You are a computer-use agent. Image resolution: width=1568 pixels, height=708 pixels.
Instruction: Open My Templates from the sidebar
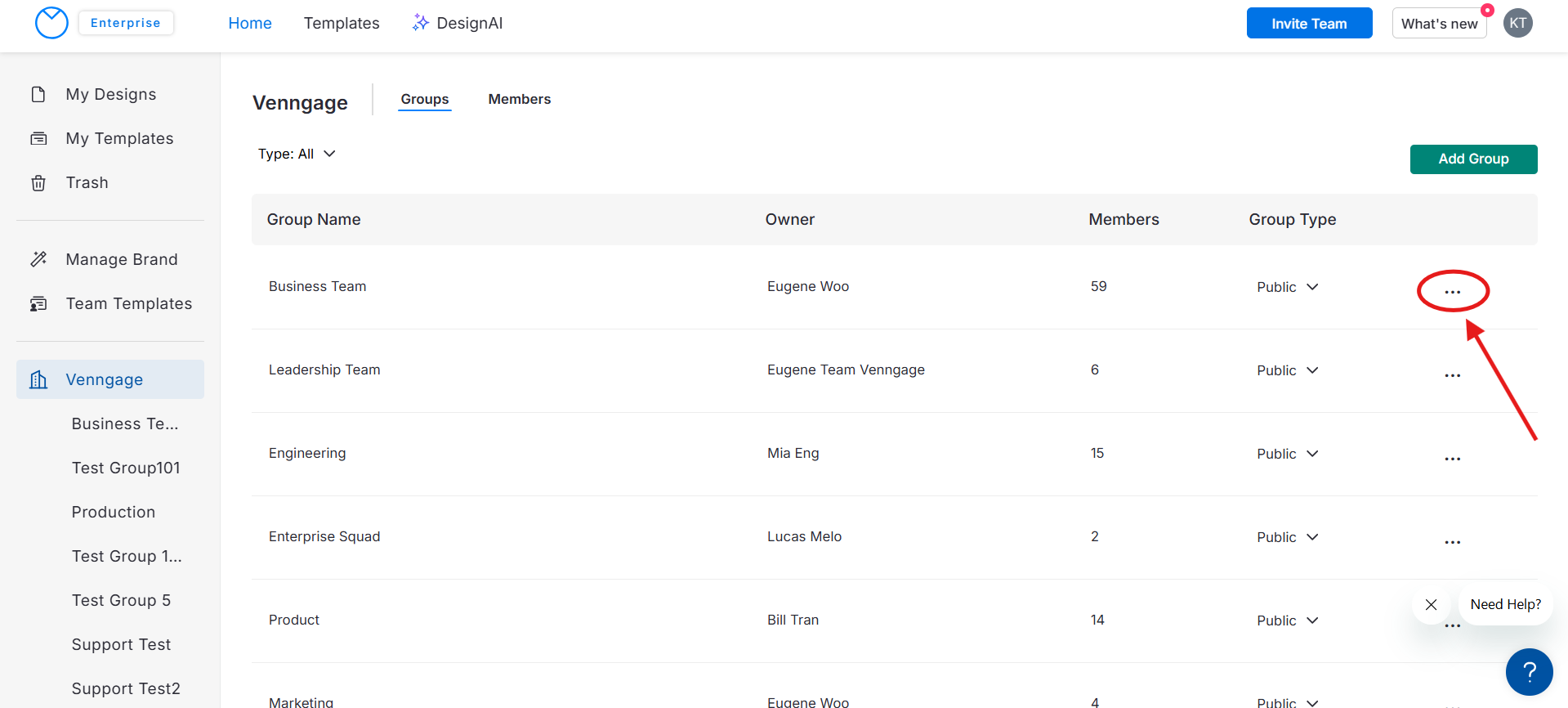119,138
